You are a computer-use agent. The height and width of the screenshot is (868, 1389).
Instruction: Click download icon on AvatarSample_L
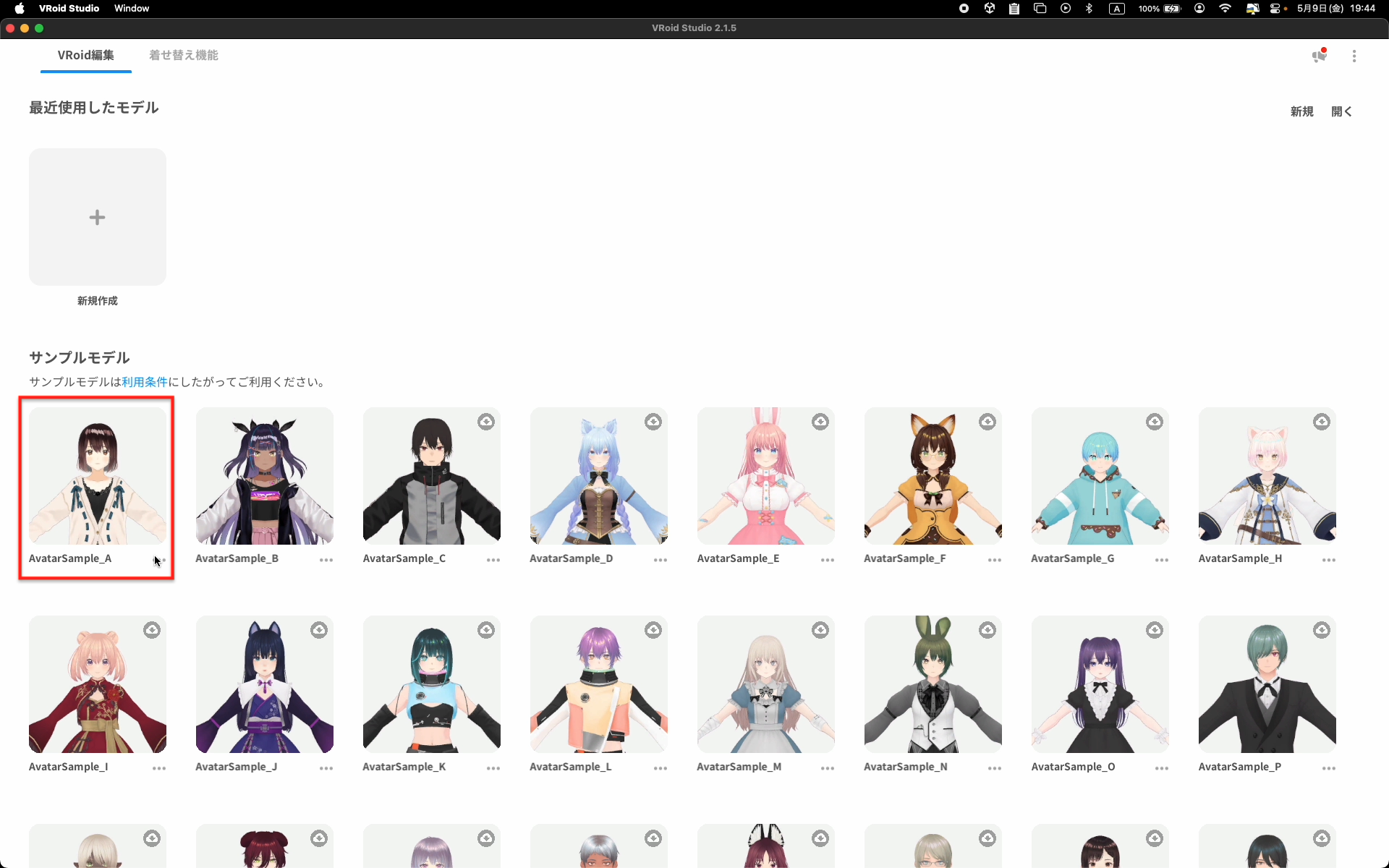tap(653, 630)
